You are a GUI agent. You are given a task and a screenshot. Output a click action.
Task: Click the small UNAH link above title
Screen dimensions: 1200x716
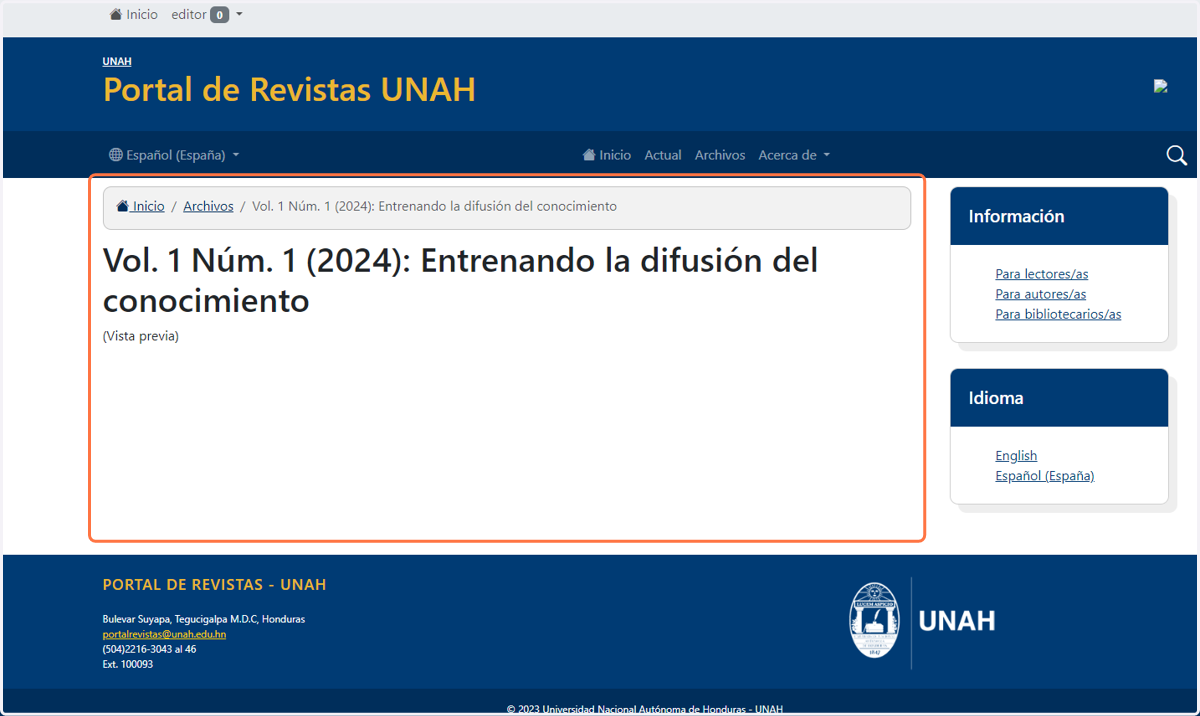point(117,62)
